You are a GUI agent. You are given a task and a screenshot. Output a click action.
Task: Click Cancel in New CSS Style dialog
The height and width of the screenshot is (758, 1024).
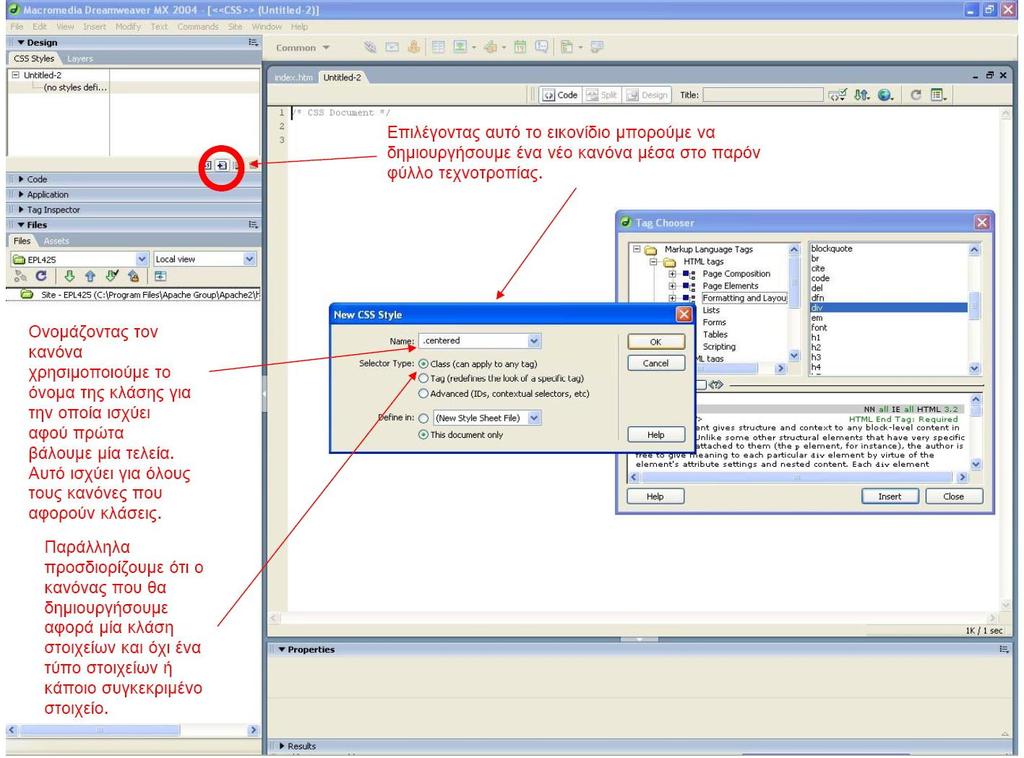(x=656, y=363)
